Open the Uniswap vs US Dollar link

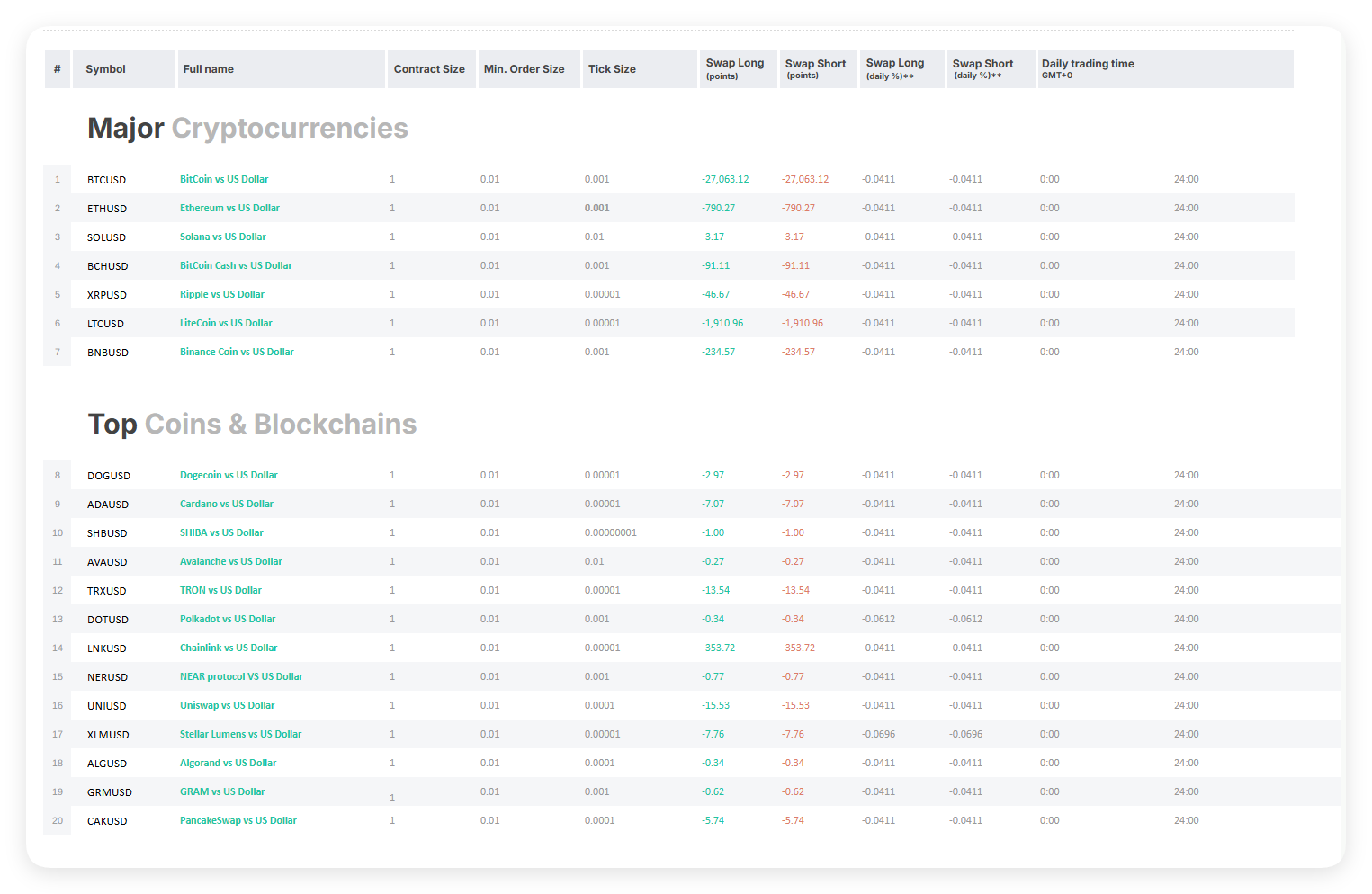228,705
